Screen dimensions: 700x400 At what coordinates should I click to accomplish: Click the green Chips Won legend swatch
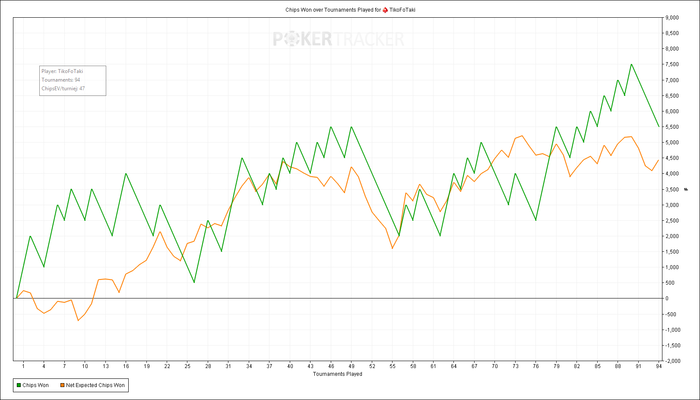(18, 385)
